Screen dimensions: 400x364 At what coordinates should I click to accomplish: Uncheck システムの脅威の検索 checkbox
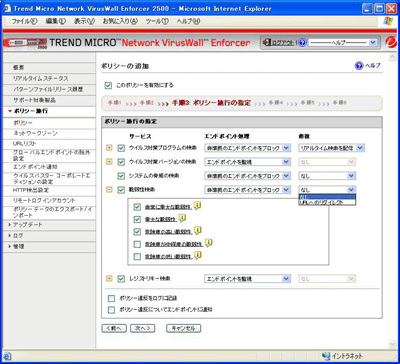click(121, 176)
